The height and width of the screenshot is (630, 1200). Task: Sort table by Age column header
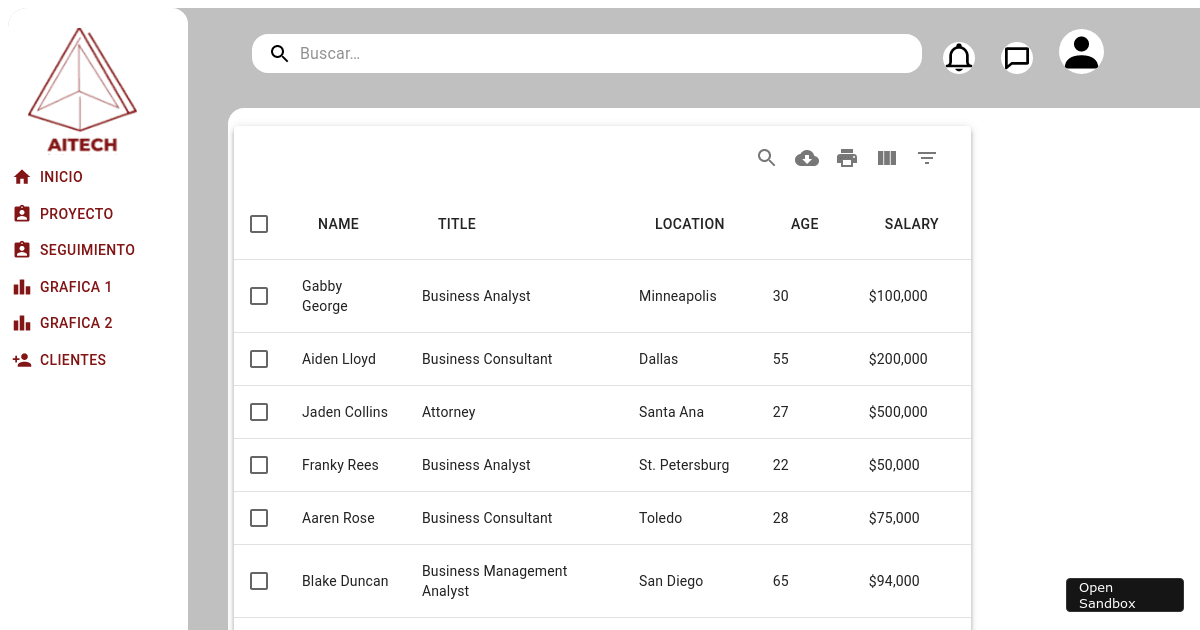tap(804, 224)
